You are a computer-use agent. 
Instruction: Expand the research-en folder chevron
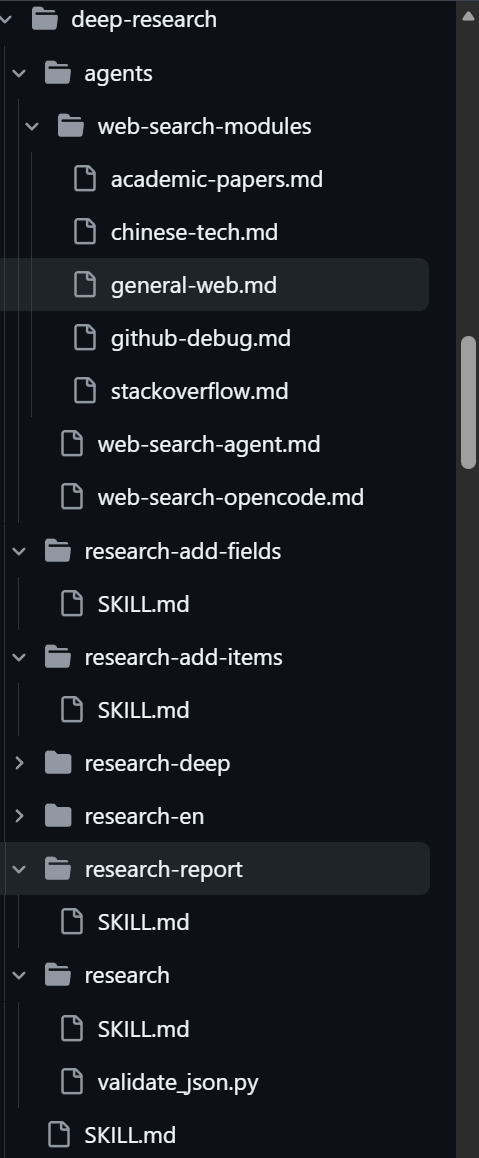[x=19, y=816]
